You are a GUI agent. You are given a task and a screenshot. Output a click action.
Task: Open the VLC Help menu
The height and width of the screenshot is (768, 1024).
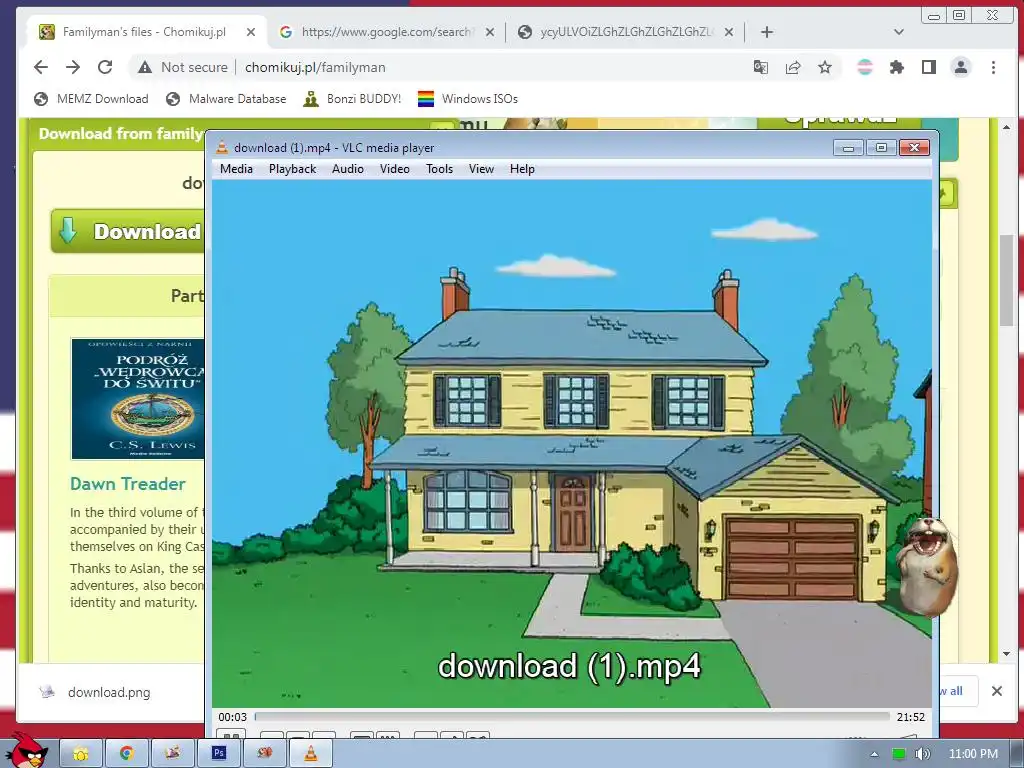pyautogui.click(x=522, y=168)
